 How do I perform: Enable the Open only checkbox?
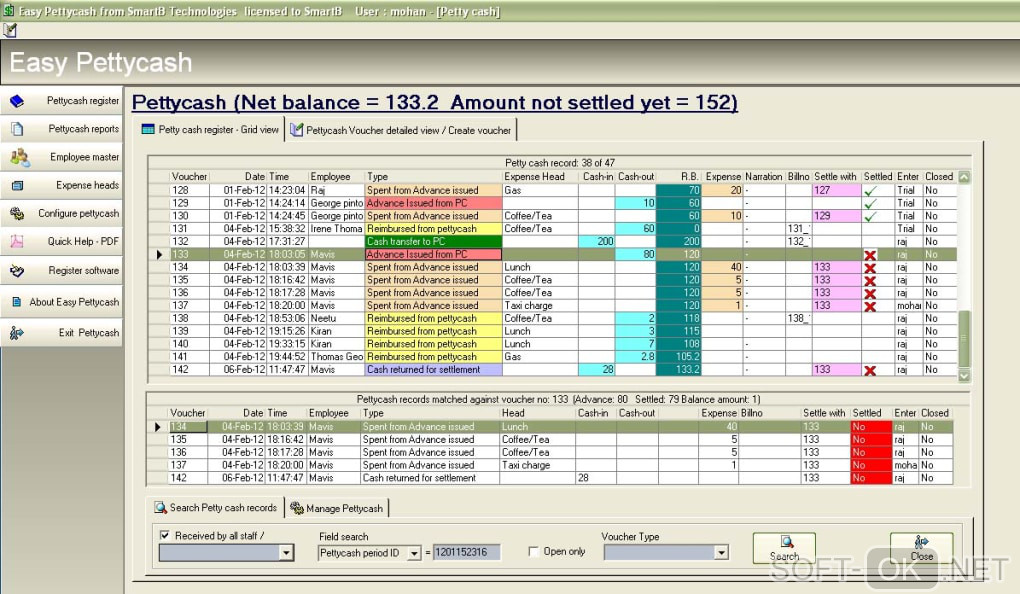click(533, 552)
